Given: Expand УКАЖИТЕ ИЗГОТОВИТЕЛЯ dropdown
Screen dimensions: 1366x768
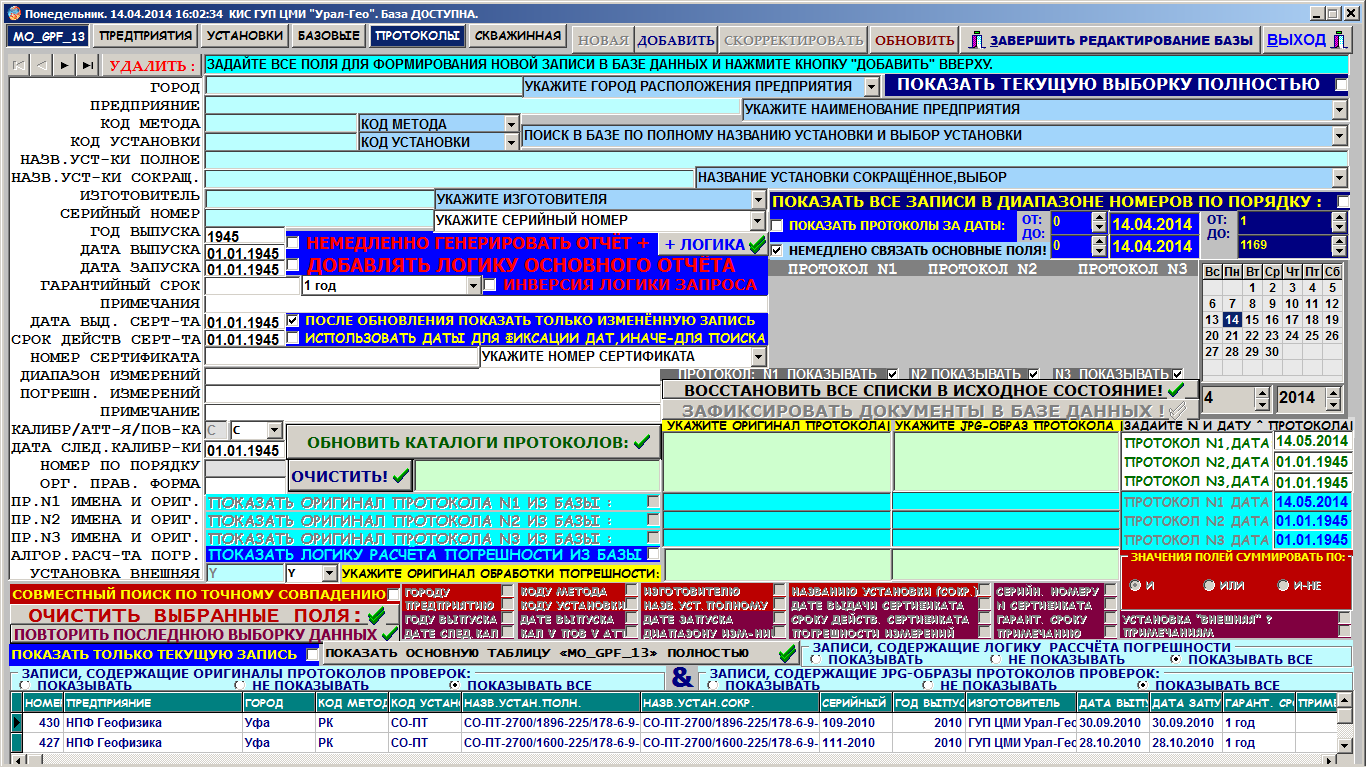Looking at the screenshot, I should click(758, 199).
